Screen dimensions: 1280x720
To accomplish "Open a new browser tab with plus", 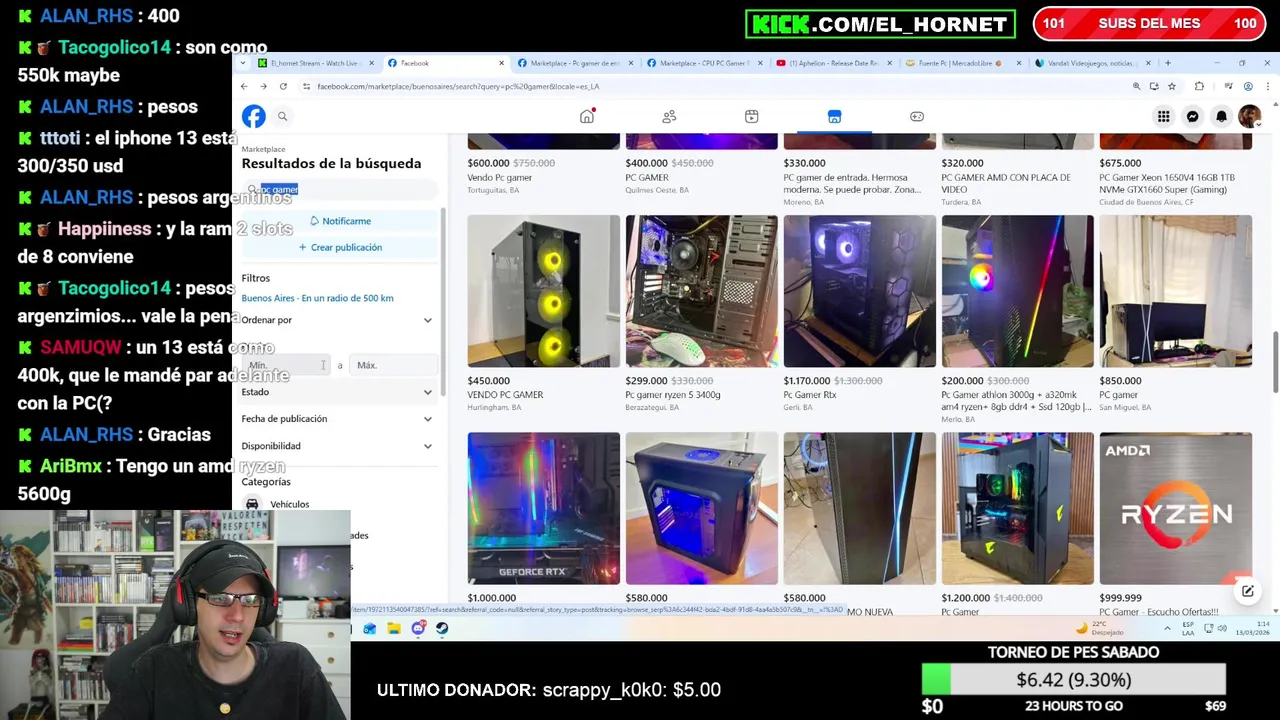I will pyautogui.click(x=1167, y=63).
